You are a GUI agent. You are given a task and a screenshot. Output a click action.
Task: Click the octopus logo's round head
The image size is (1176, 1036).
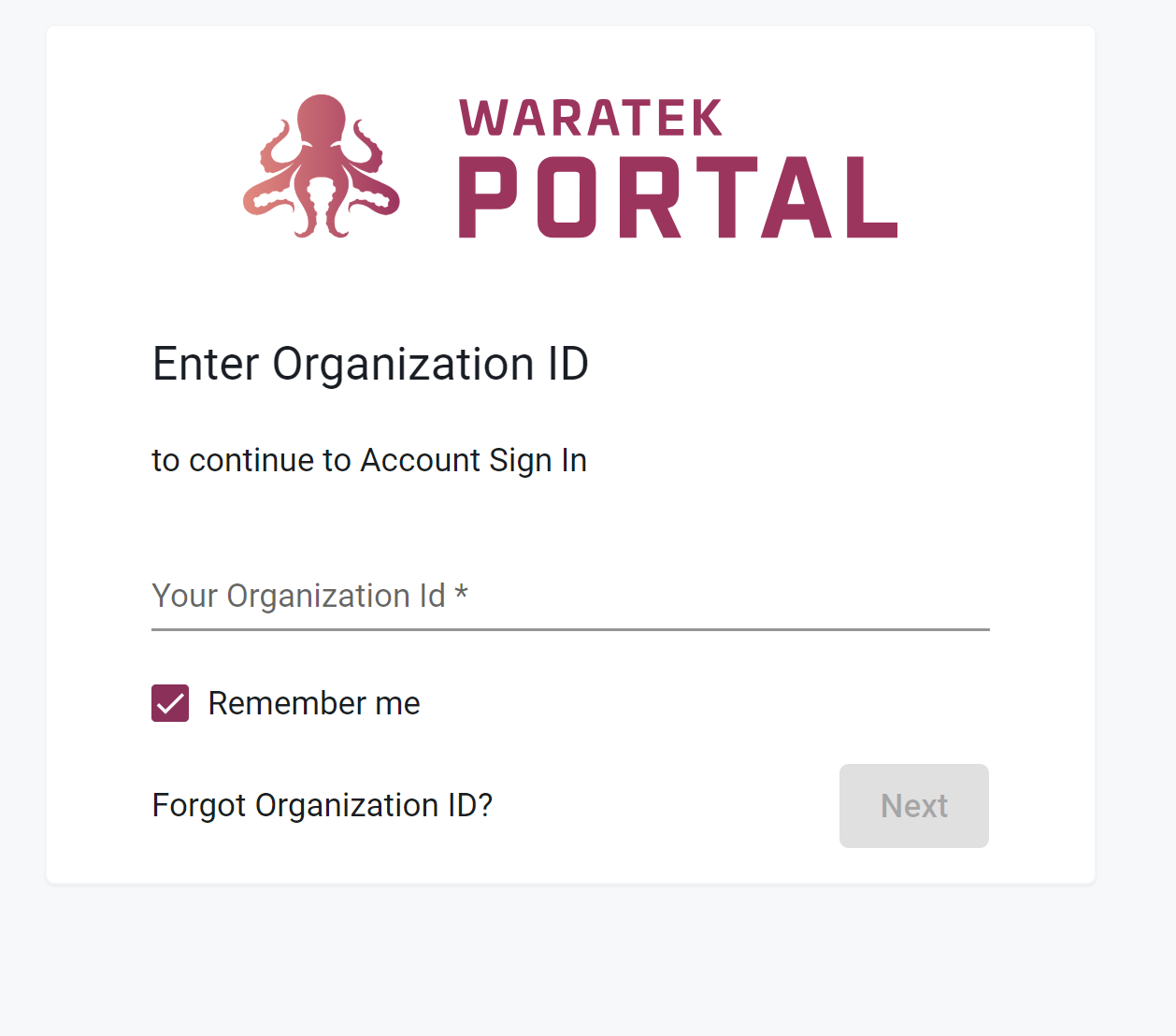click(323, 119)
